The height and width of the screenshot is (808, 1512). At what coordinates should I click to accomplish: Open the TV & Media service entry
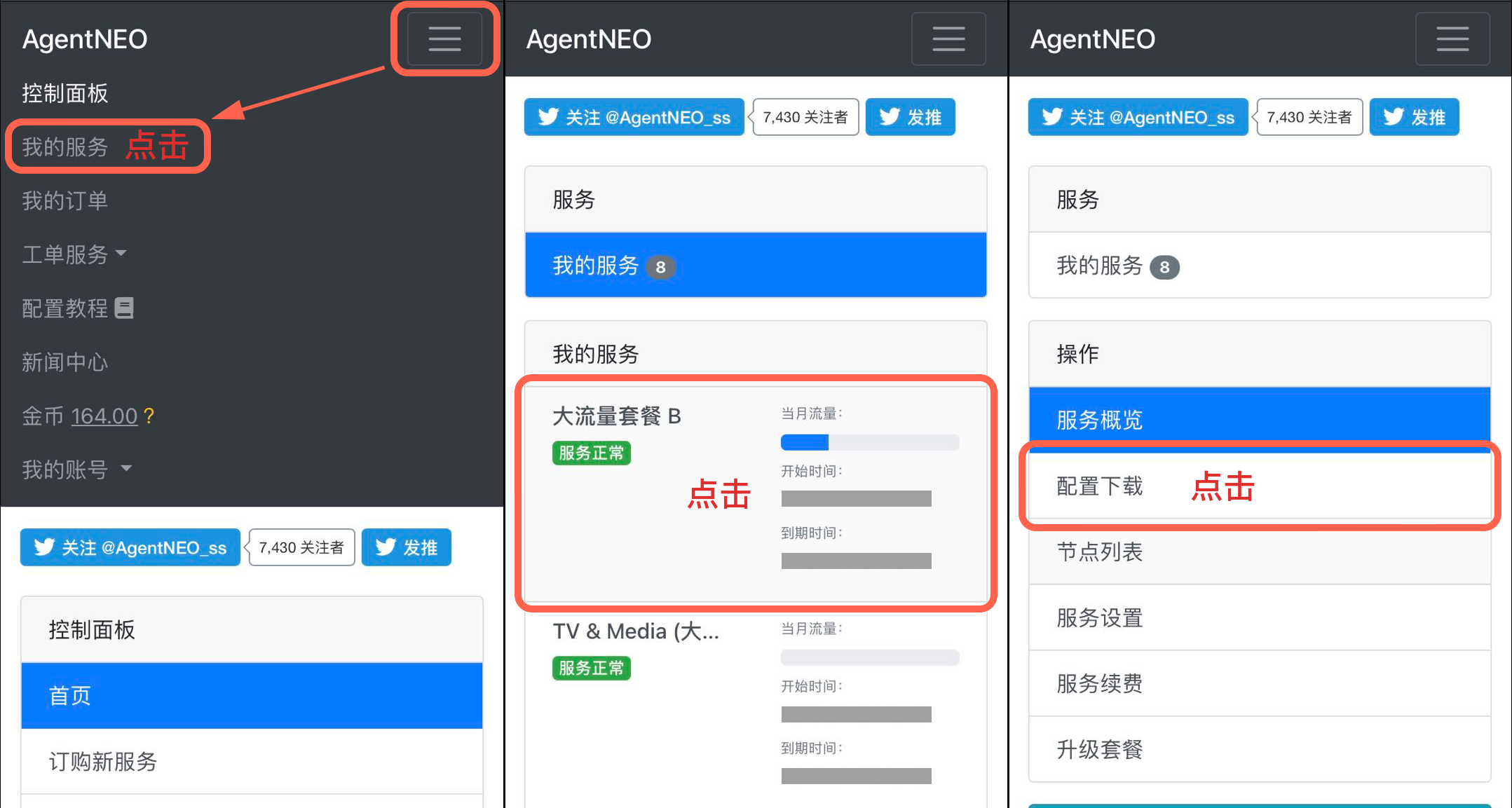pyautogui.click(x=635, y=631)
